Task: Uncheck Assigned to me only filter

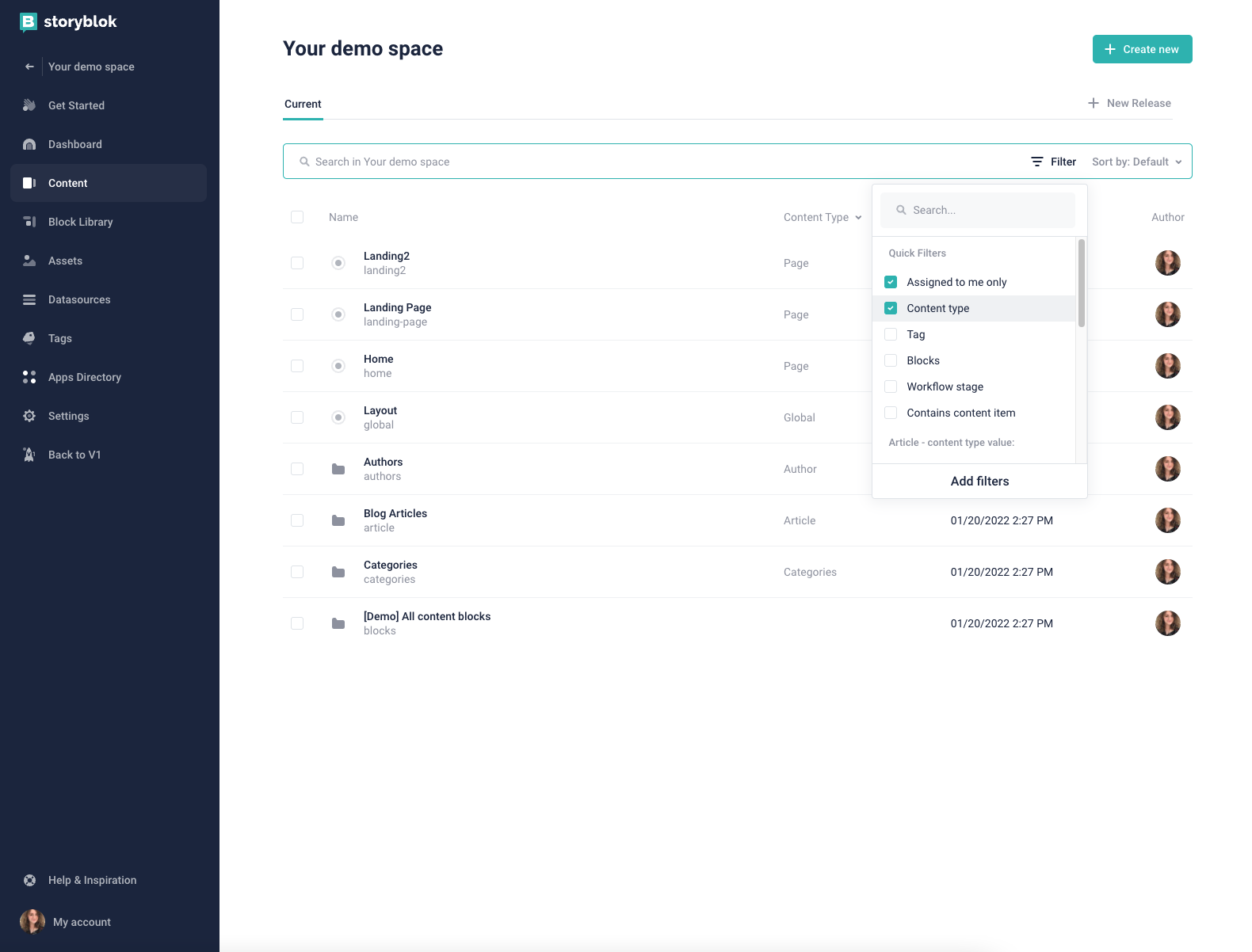Action: coord(891,282)
